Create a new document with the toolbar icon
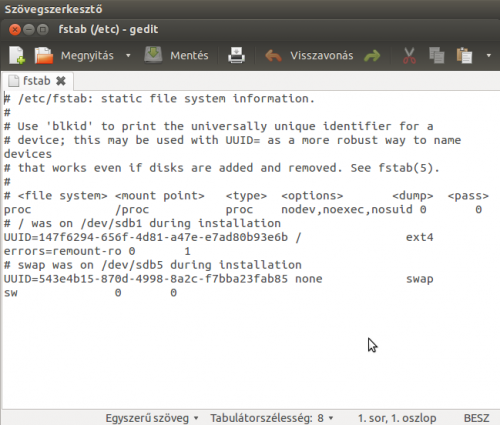This screenshot has height=425, width=500. (x=17, y=55)
